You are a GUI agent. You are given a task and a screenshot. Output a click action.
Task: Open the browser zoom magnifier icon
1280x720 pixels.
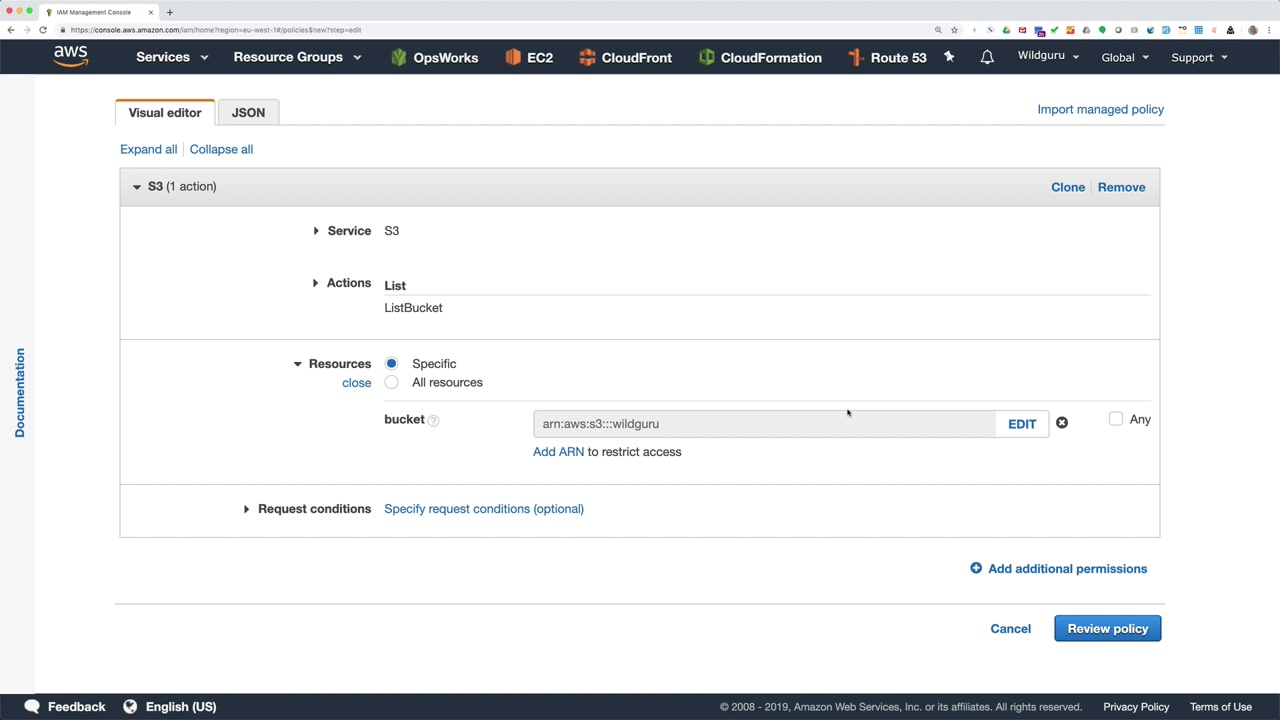coord(938,30)
